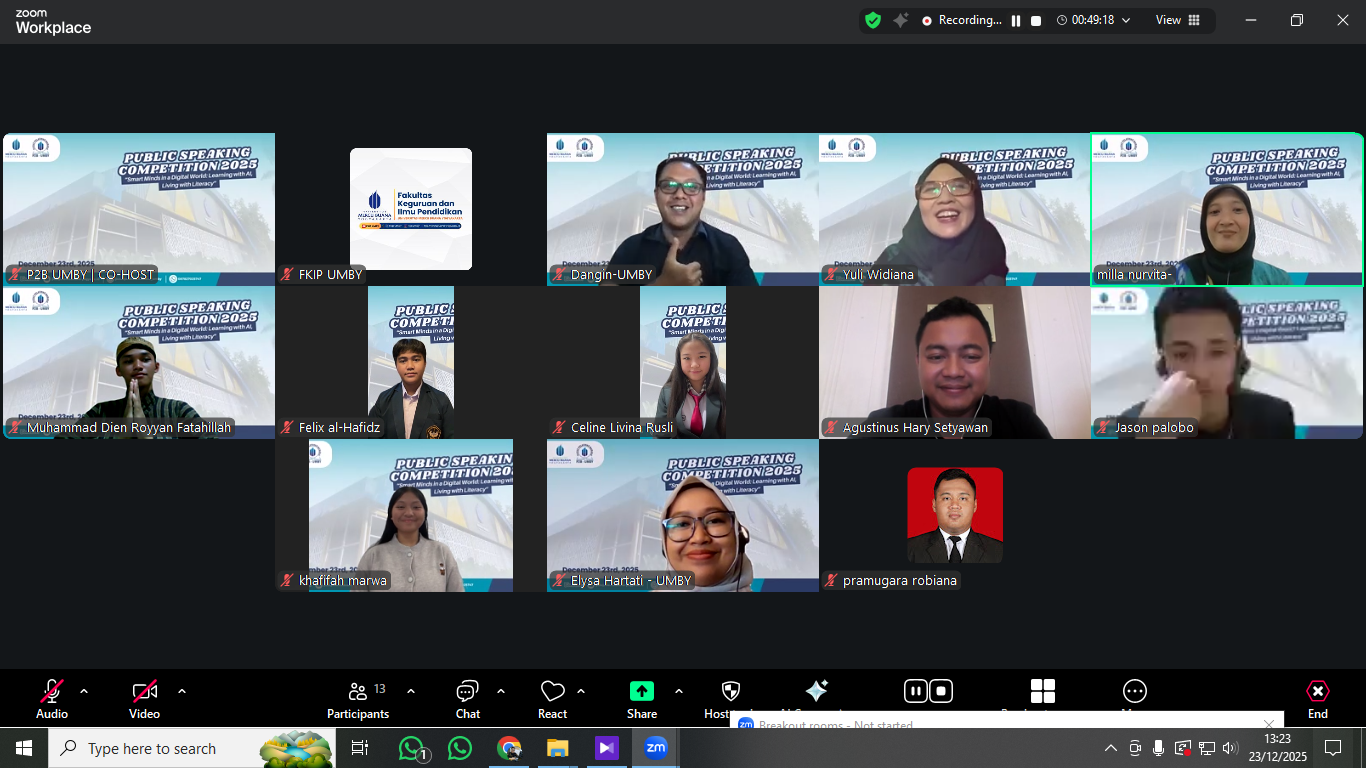
Task: Open the More options ellipsis icon
Action: pyautogui.click(x=1134, y=692)
